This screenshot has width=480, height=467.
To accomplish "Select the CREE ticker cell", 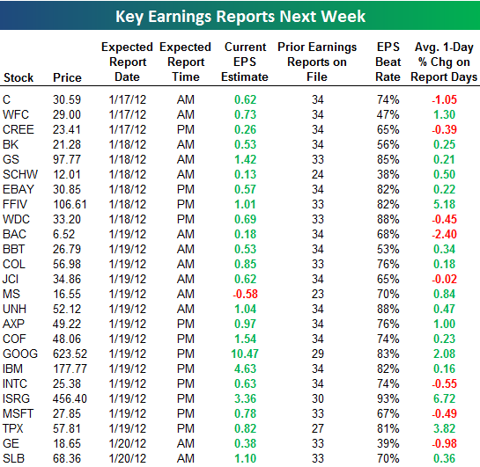I will tap(18, 130).
